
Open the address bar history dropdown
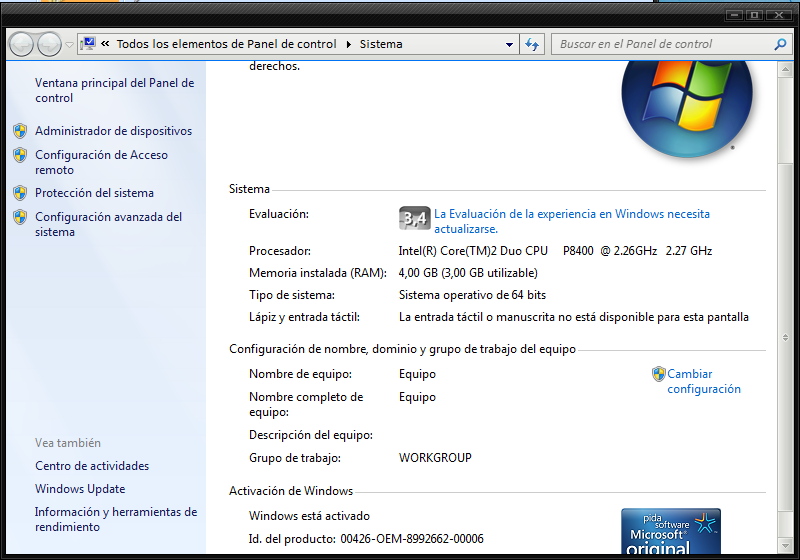coord(509,45)
